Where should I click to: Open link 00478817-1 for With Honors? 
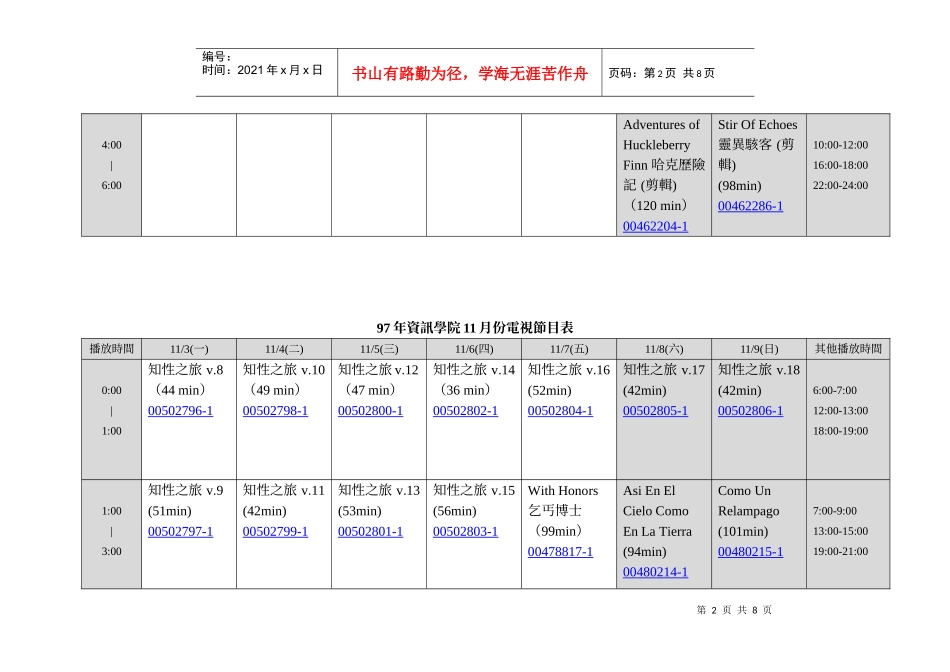click(560, 552)
